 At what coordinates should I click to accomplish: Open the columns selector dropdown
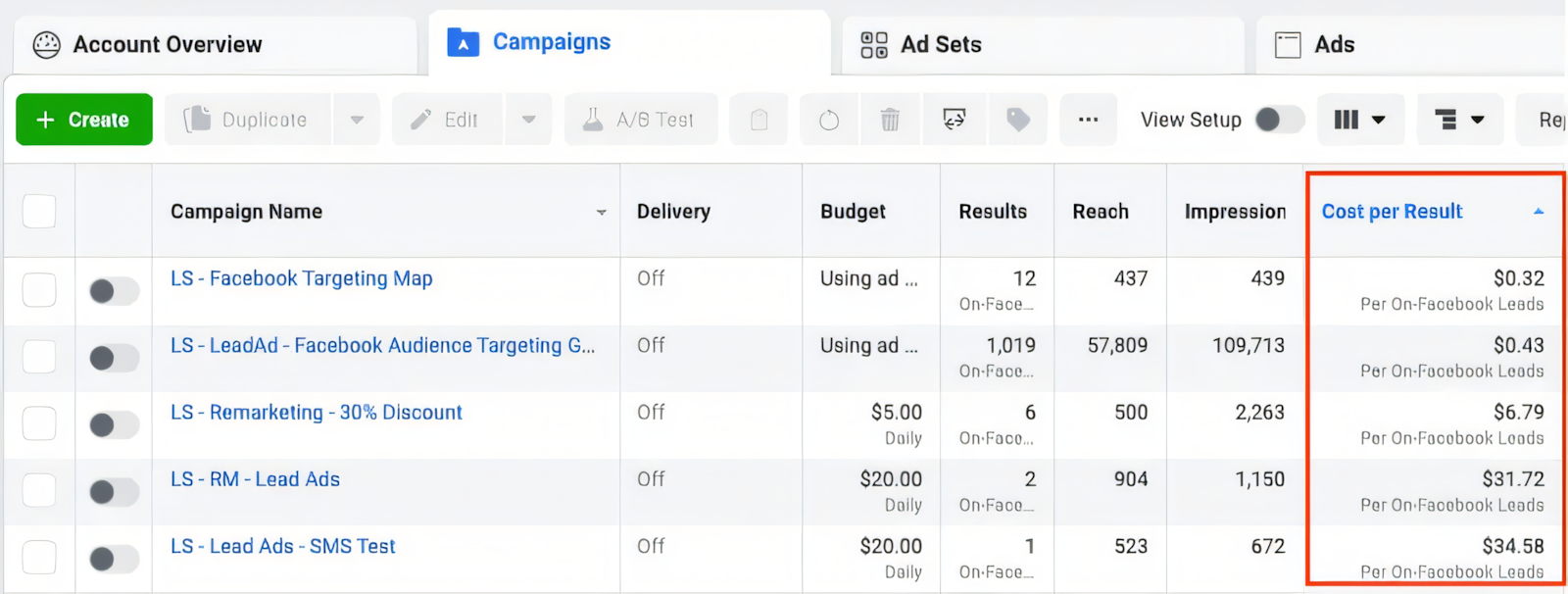[1360, 120]
